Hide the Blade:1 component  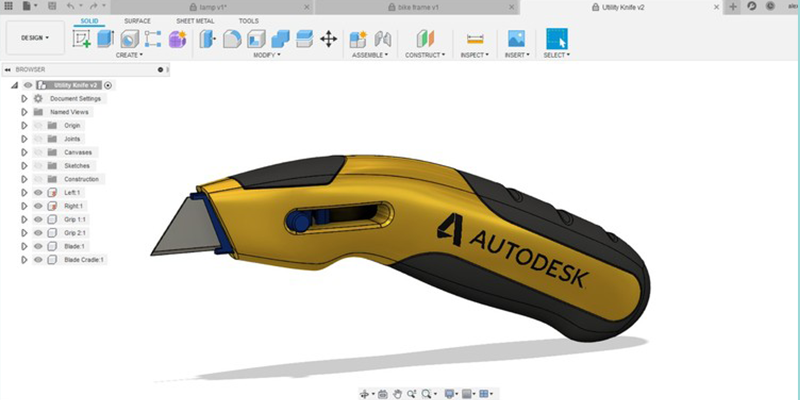pyautogui.click(x=38, y=246)
